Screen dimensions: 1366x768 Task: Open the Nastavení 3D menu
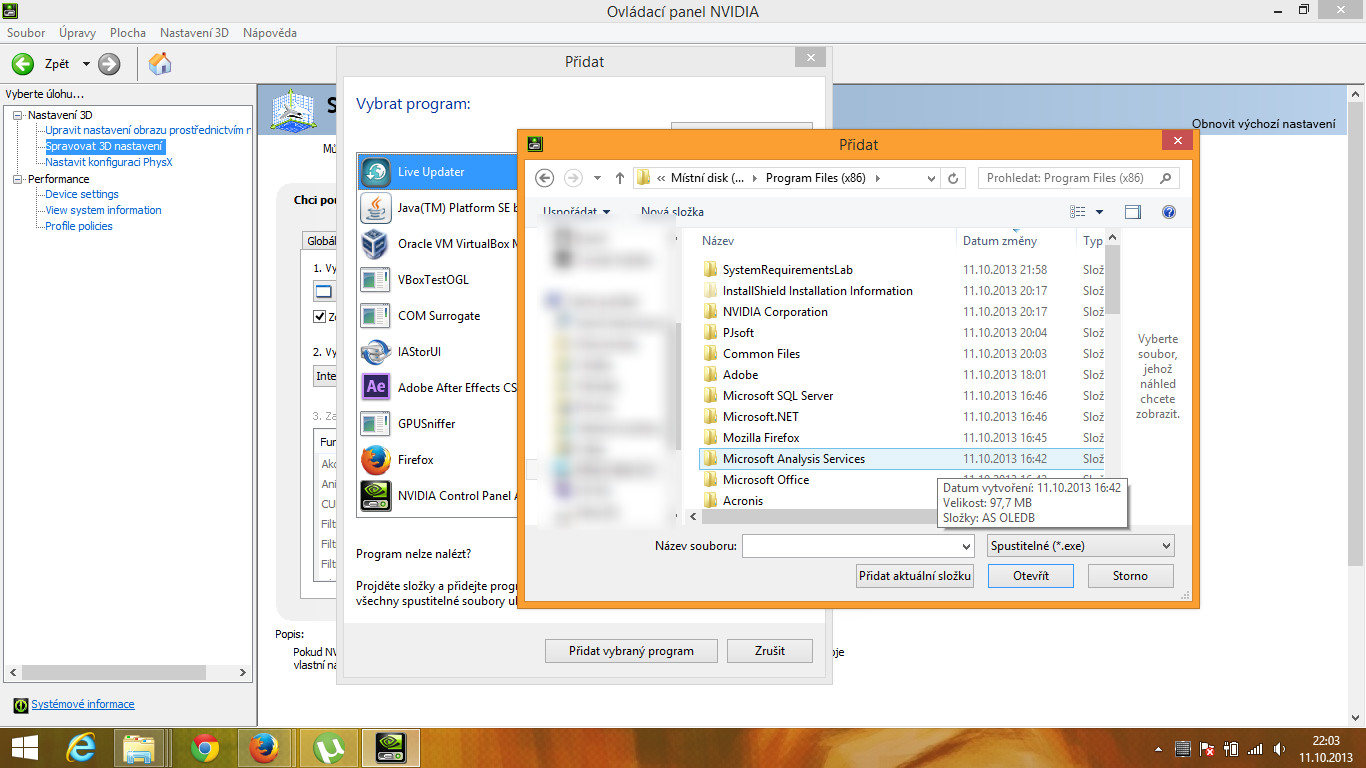coord(194,33)
